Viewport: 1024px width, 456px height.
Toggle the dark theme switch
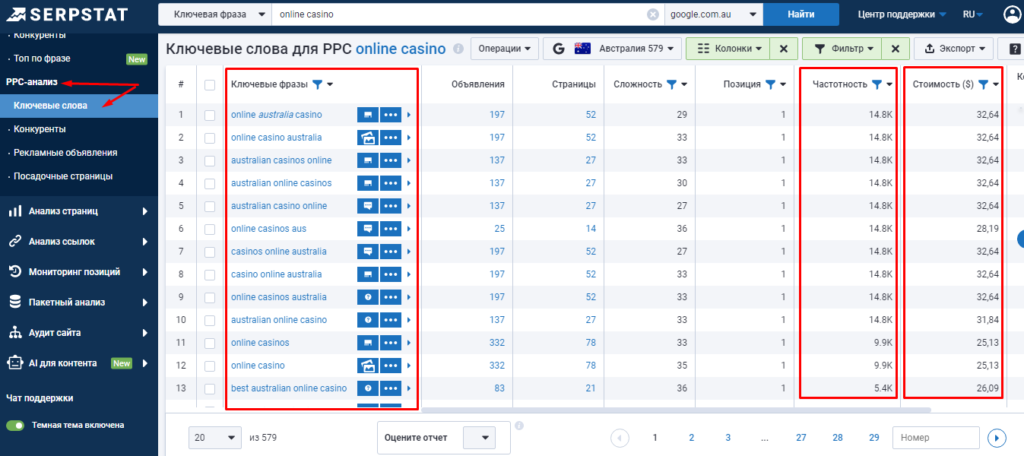15,425
